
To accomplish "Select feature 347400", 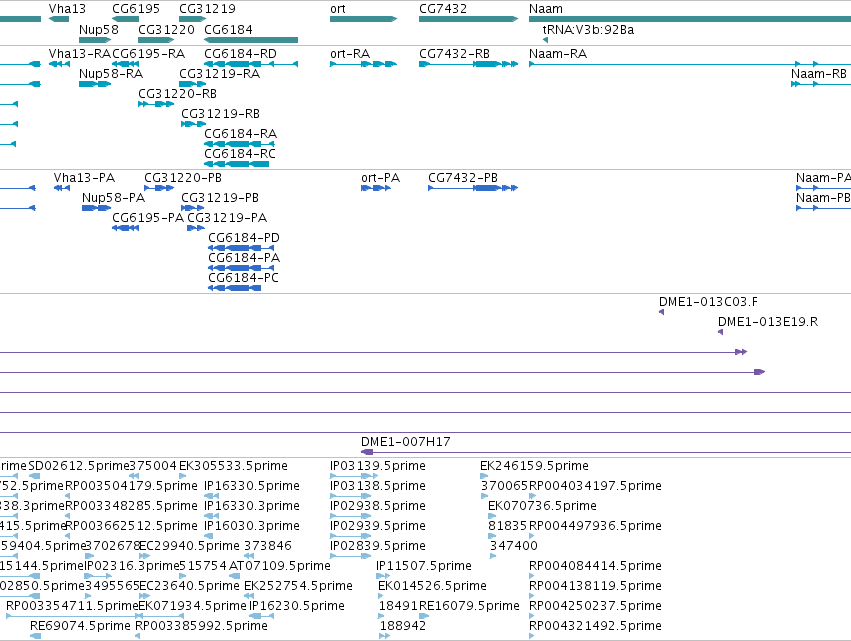I will (493, 556).
